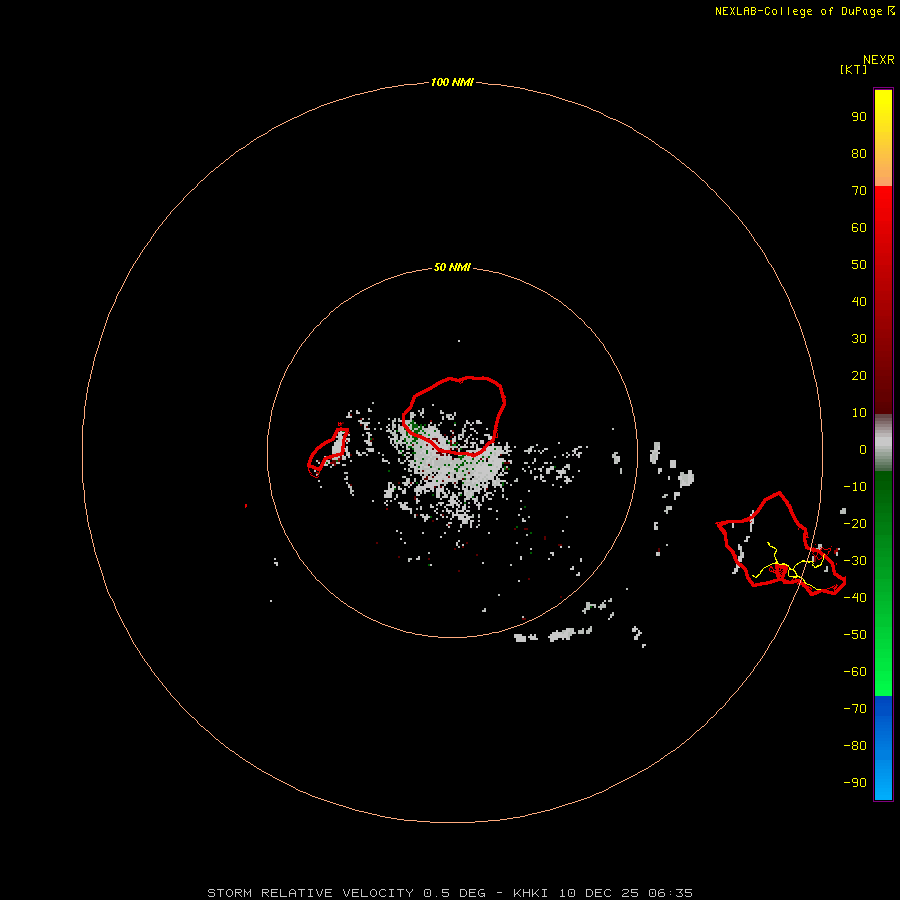Click the 70 value on velocity scale
This screenshot has height=900, width=900.
click(859, 191)
